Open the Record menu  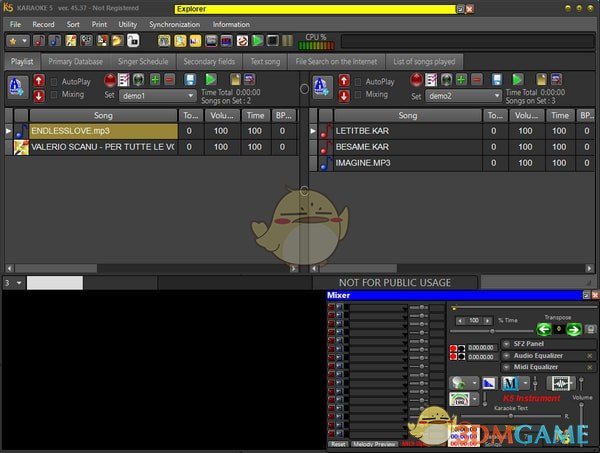[x=43, y=24]
